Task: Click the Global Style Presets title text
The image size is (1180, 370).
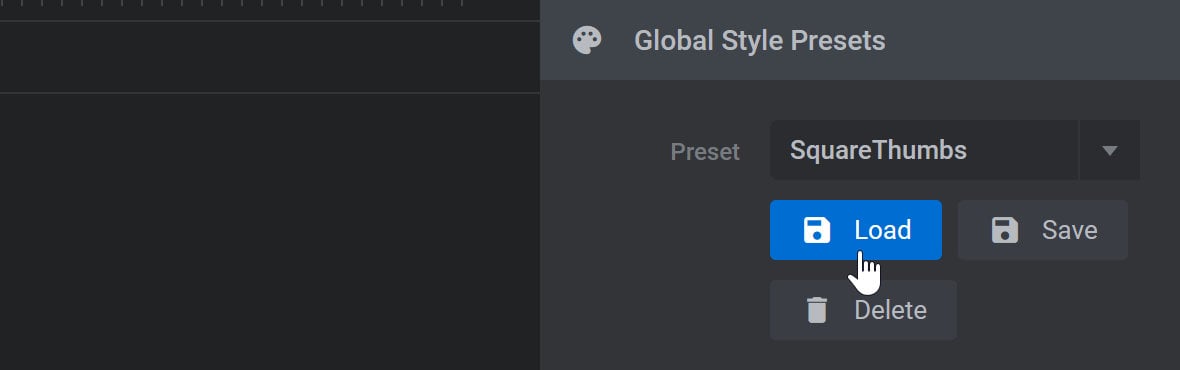Action: (x=759, y=41)
